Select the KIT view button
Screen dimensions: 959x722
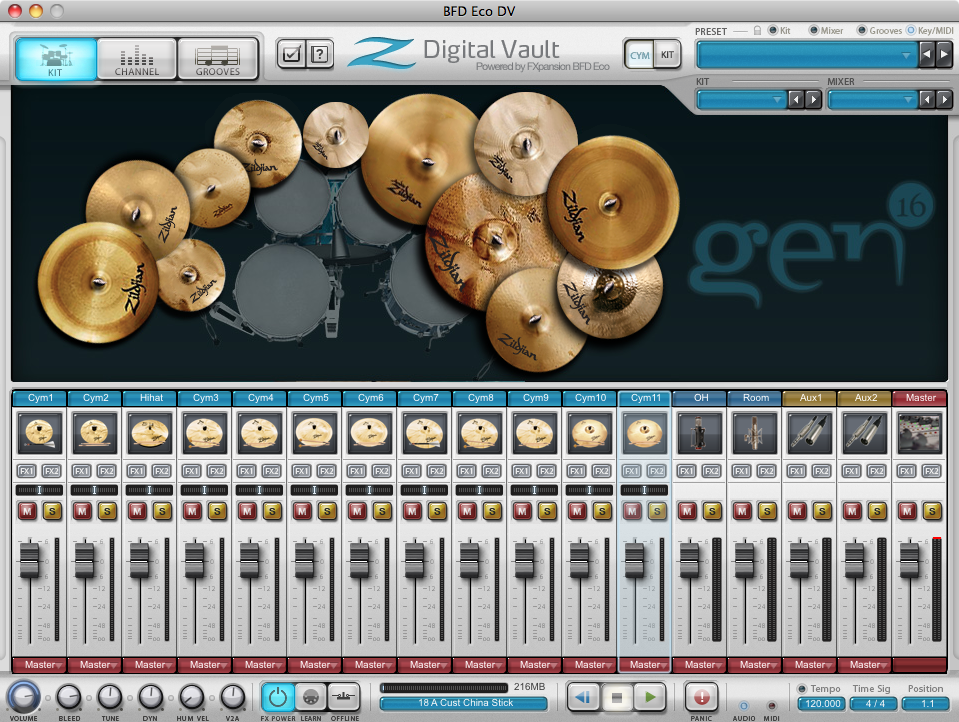tap(667, 55)
